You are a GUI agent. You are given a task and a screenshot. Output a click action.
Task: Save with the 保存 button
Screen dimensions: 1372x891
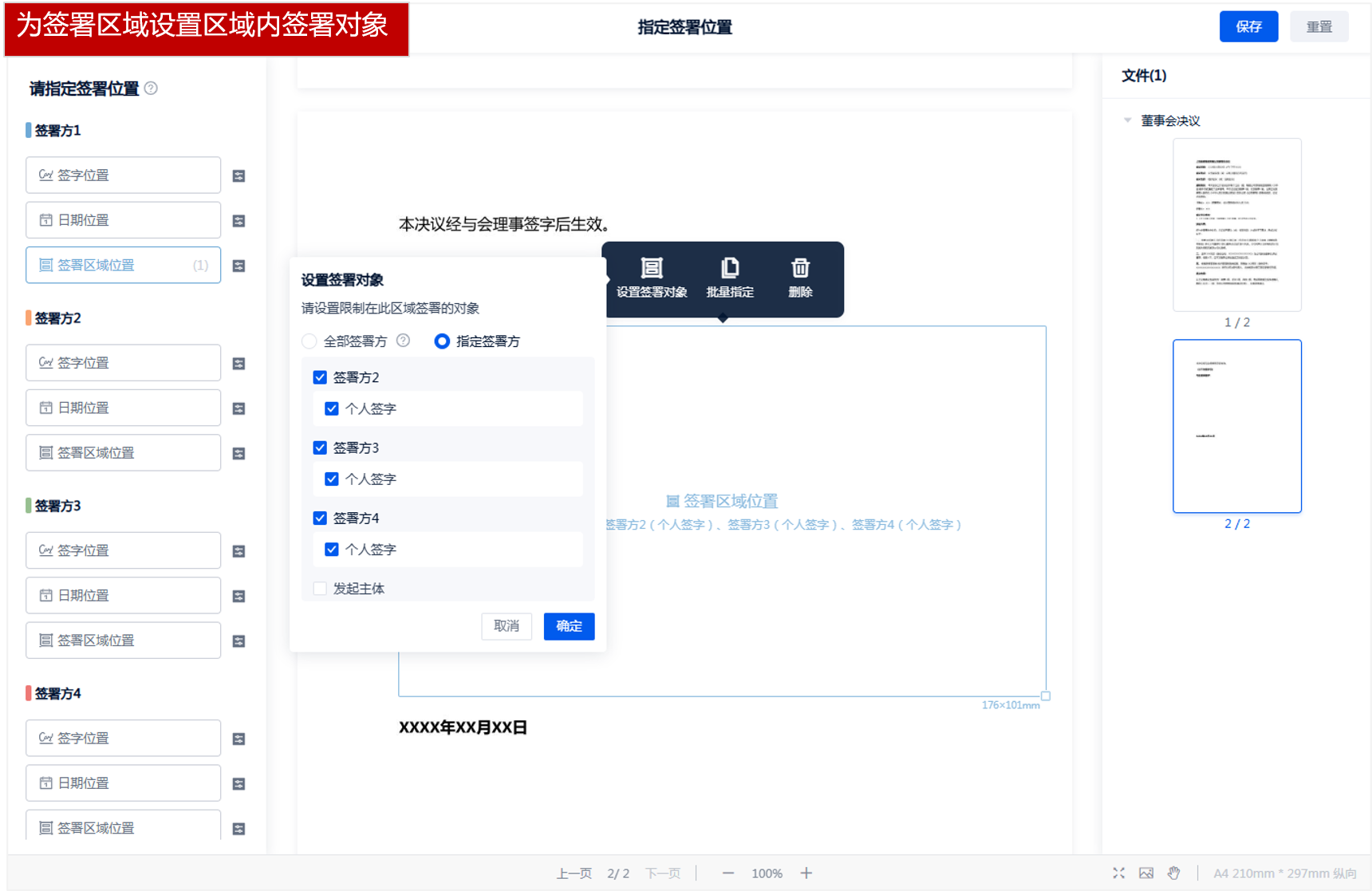click(1248, 26)
